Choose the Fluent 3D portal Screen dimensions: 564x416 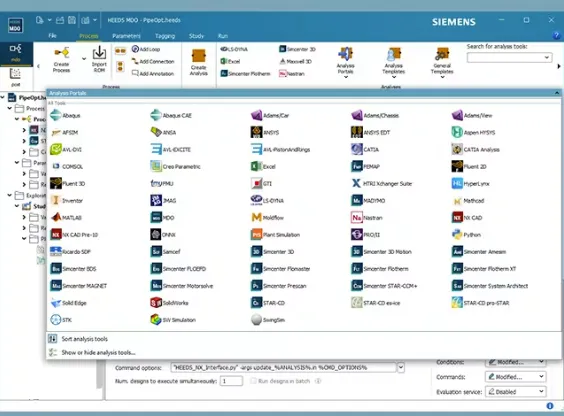pyautogui.click(x=68, y=183)
